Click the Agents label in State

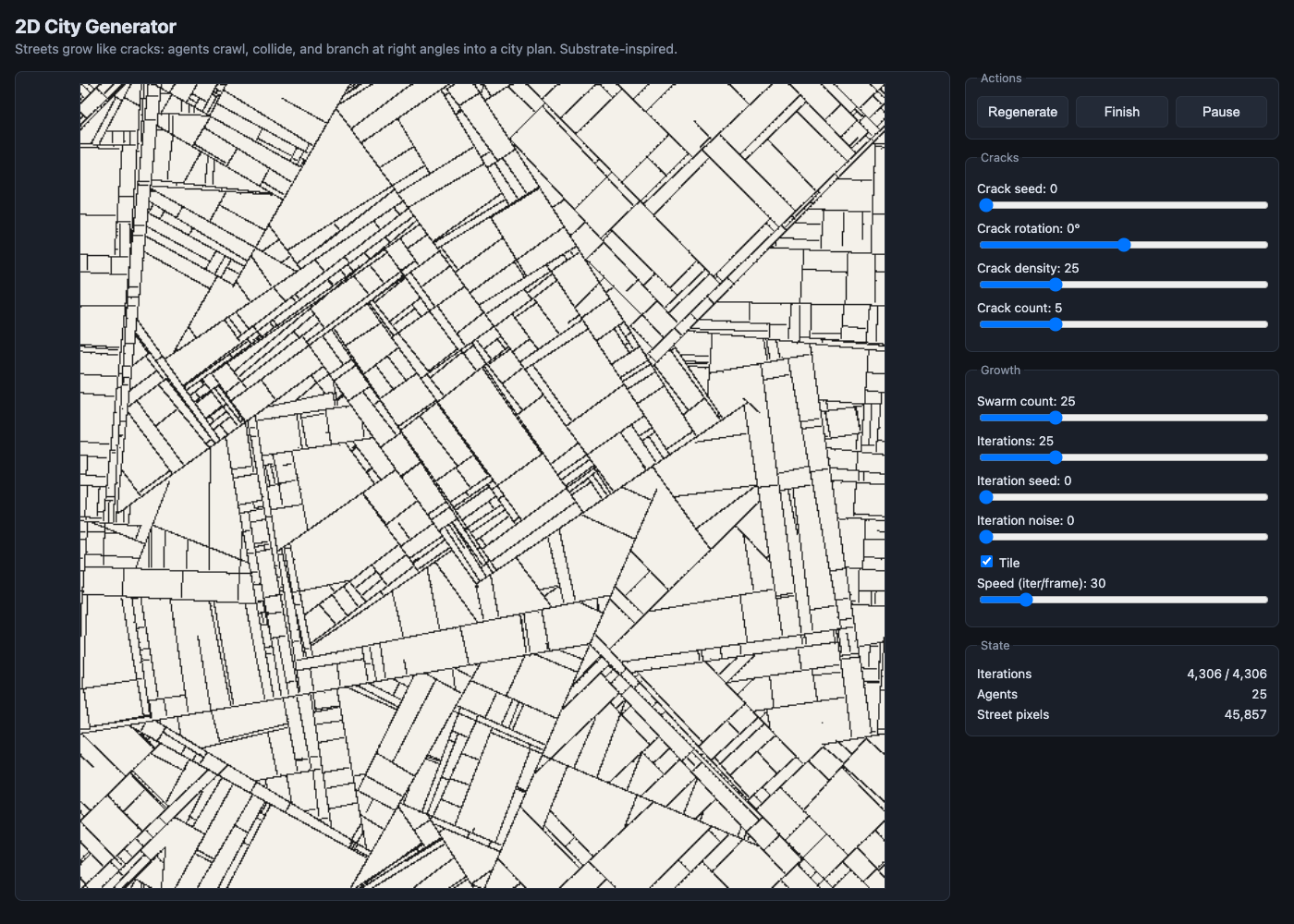click(997, 694)
